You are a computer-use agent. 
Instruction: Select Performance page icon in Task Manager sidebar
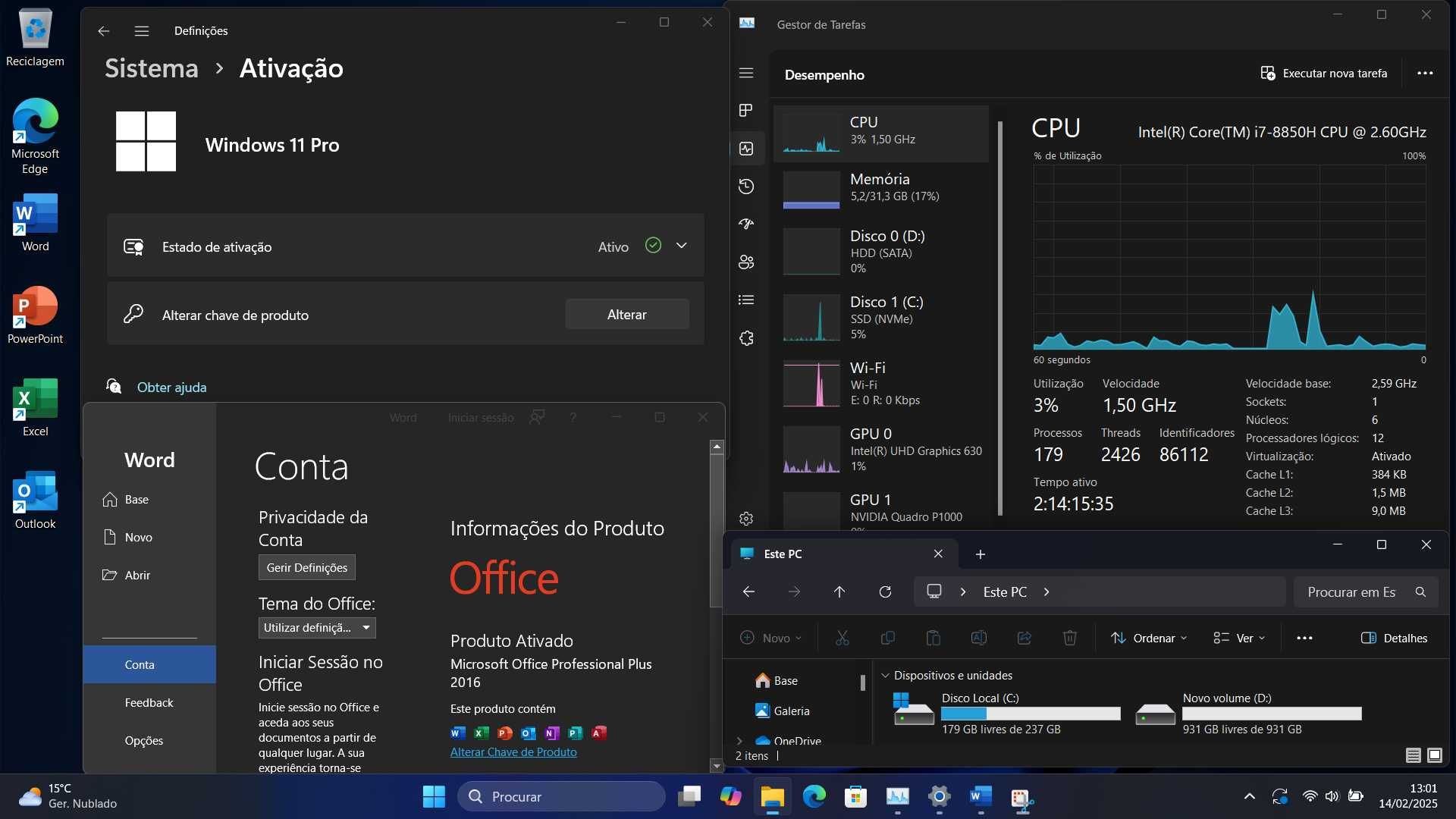746,149
